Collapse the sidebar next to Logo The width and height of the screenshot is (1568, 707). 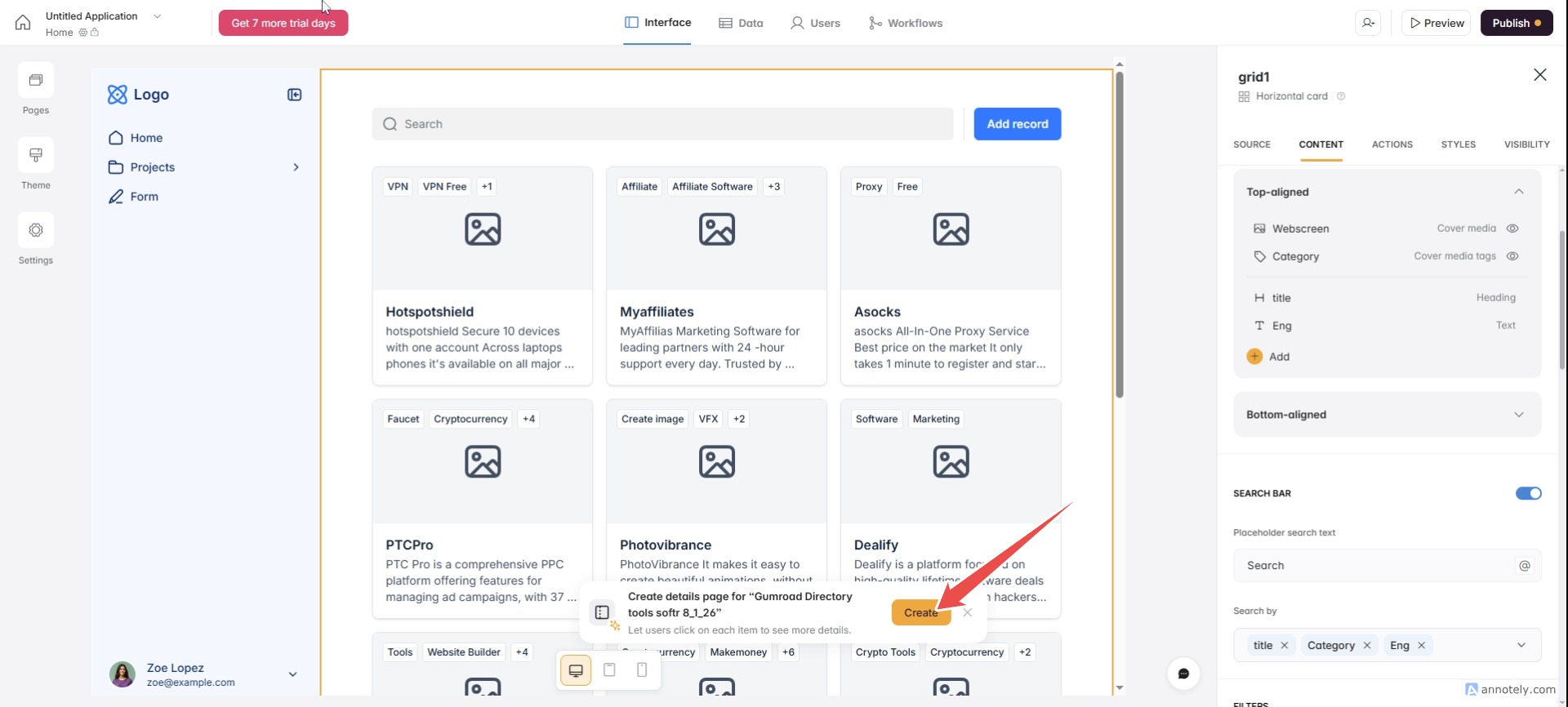coord(295,95)
